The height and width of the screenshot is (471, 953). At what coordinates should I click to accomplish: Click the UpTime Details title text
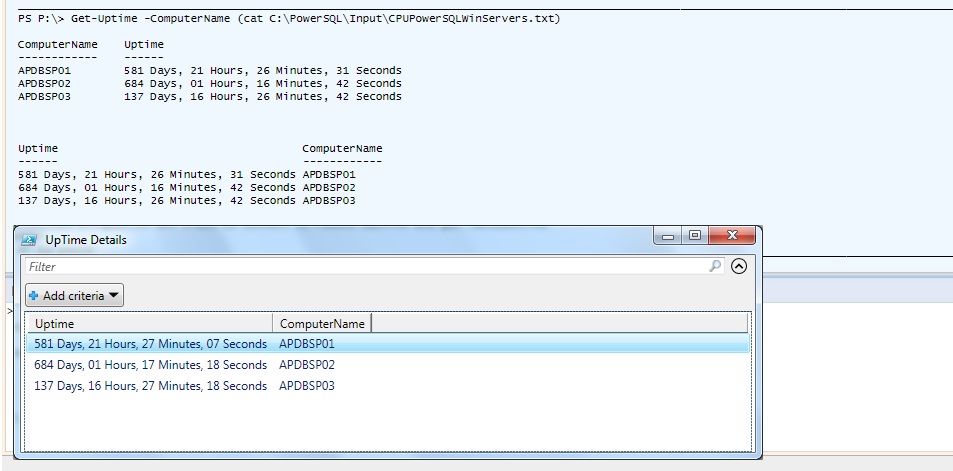tap(86, 240)
